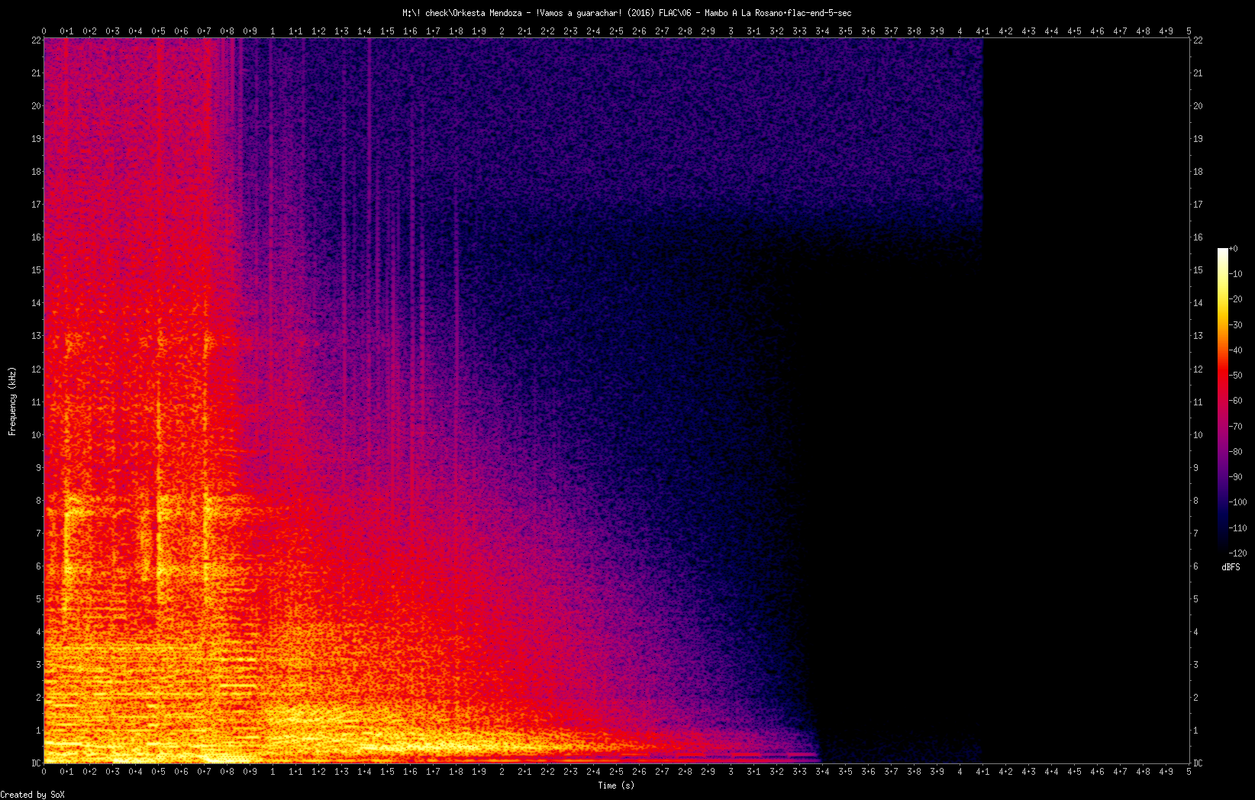This screenshot has width=1255, height=800.
Task: Click the '-70' value on the dBFS scale
Action: (1235, 426)
